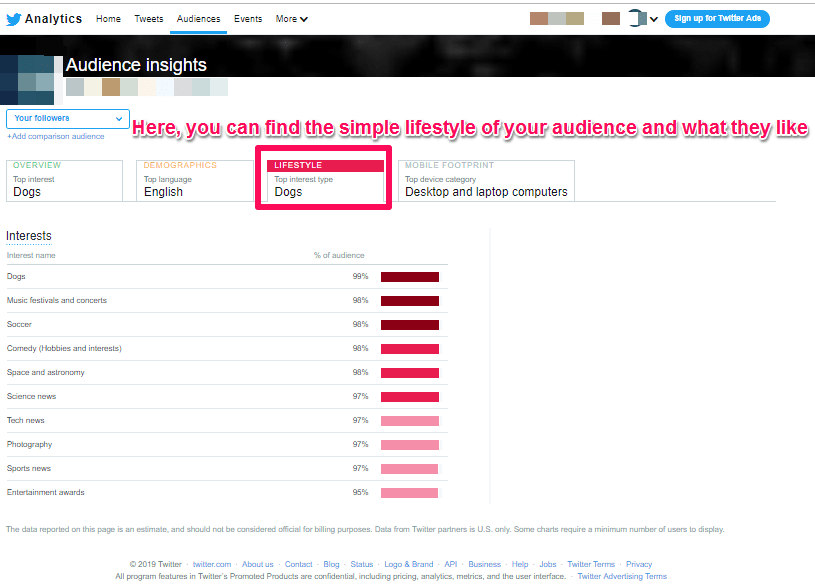Open the Events tab
Image resolution: width=815 pixels, height=587 pixels.
[x=248, y=19]
